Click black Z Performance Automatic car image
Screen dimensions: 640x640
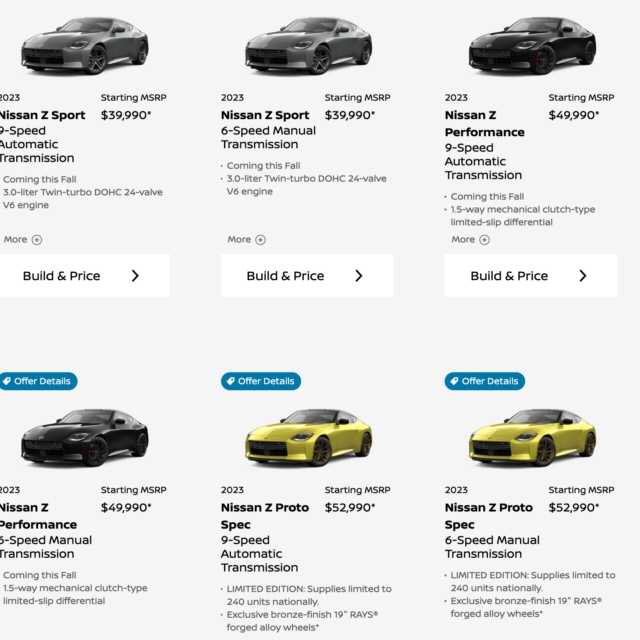click(532, 46)
